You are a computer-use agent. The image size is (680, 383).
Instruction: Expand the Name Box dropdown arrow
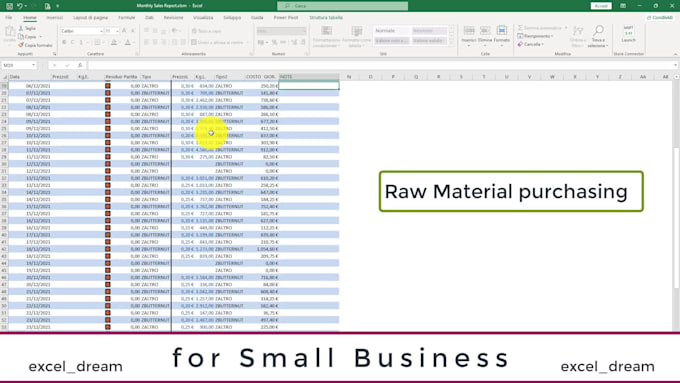pyautogui.click(x=33, y=65)
